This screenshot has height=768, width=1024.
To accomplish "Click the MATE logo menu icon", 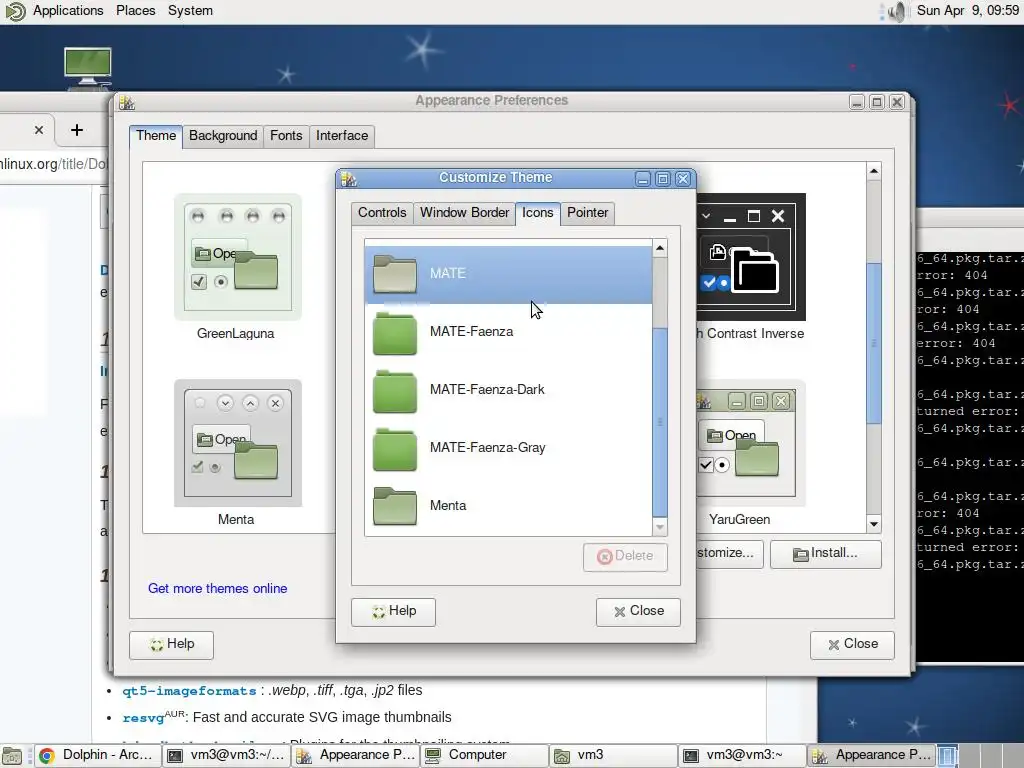I will click(14, 11).
